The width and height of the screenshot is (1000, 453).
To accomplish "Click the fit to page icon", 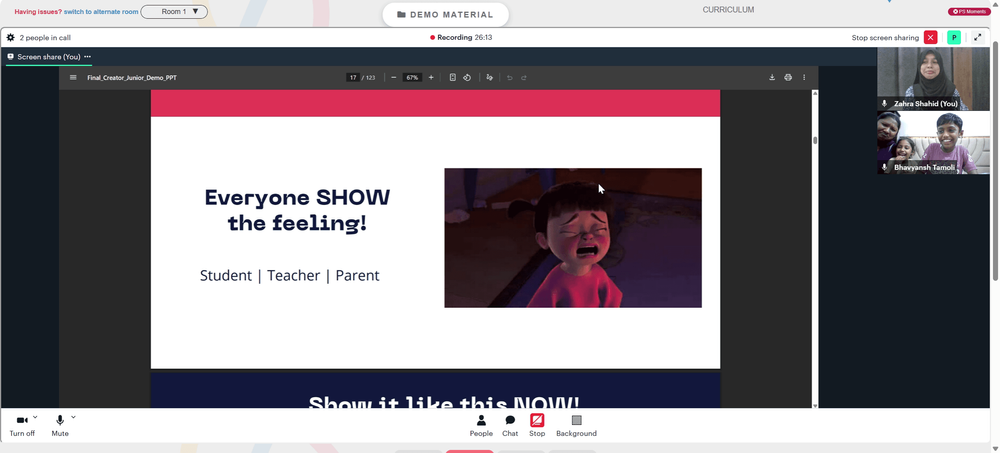I will (x=453, y=78).
